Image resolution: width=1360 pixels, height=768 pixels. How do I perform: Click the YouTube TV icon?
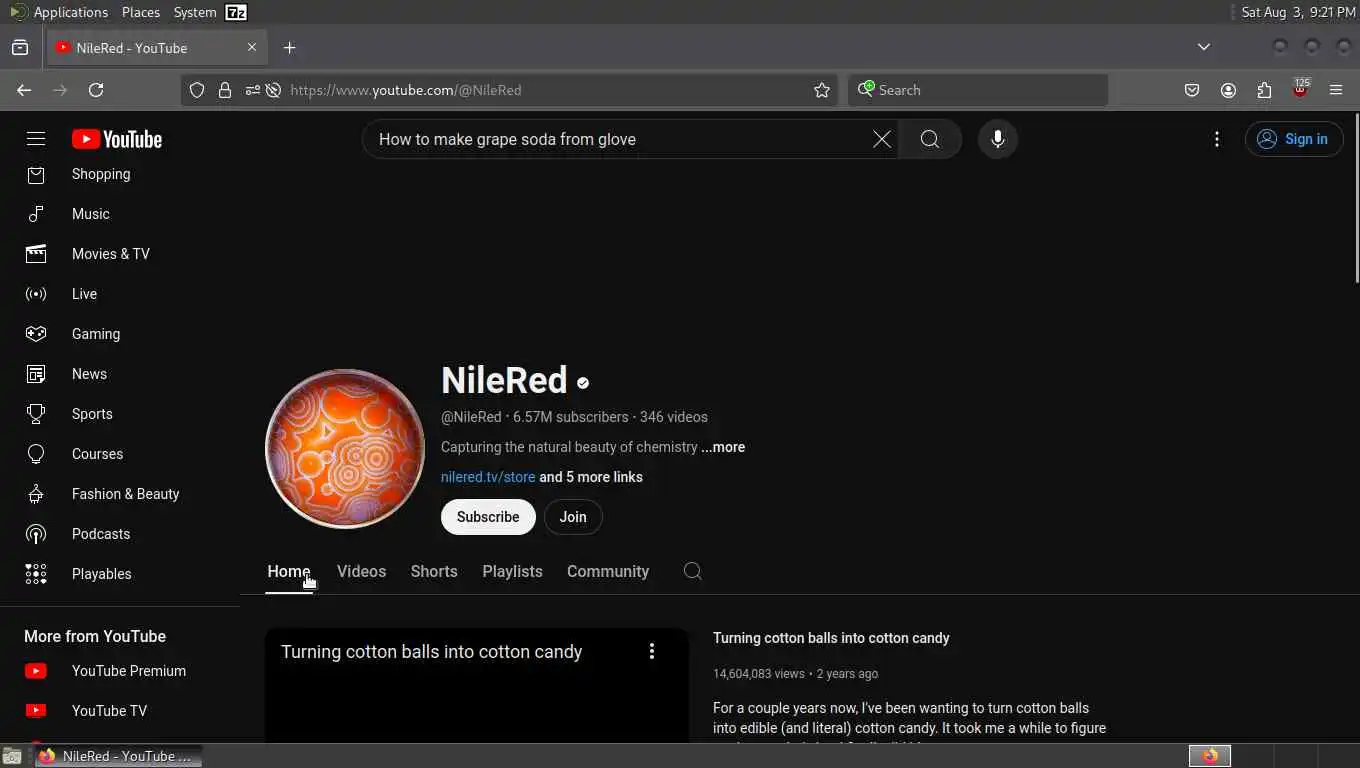[36, 711]
